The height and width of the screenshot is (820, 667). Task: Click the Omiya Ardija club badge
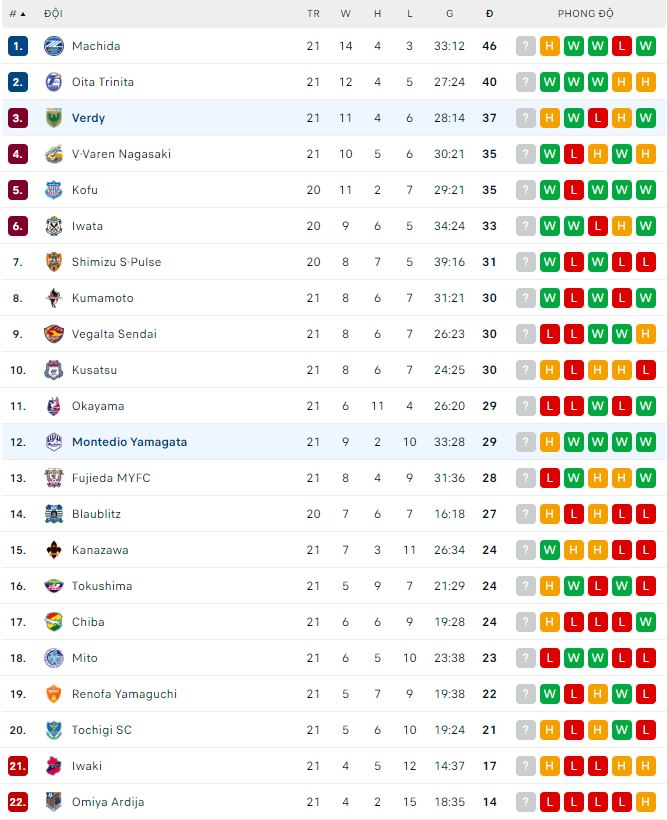coord(54,802)
